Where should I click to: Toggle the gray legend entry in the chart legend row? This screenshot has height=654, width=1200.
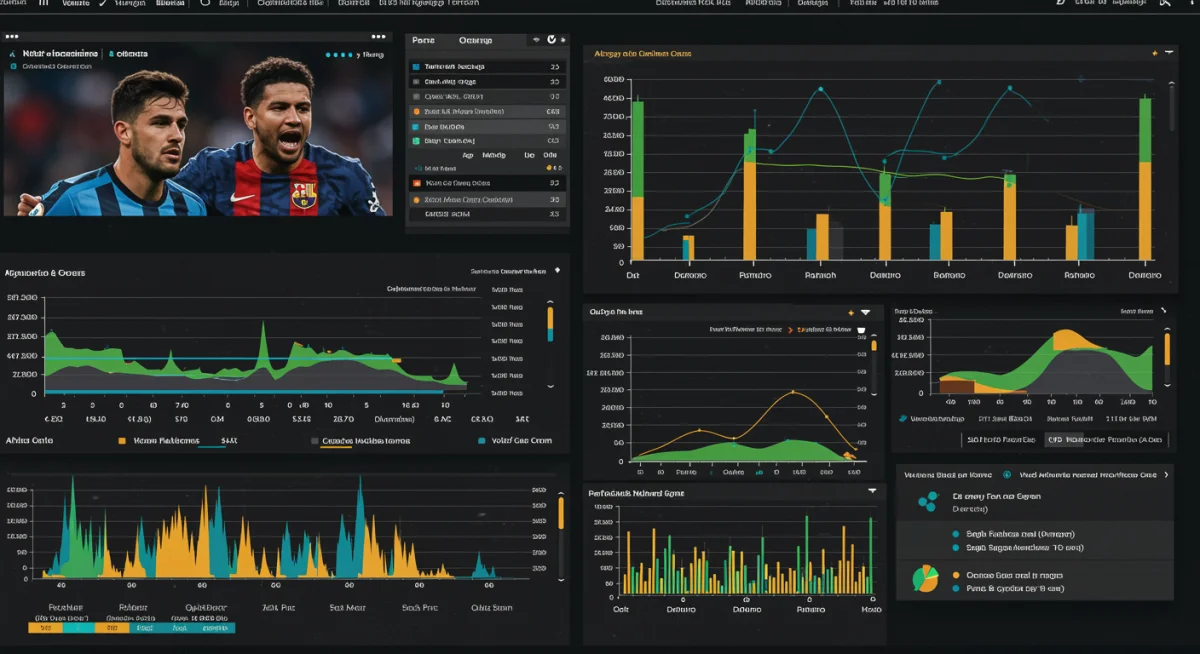tap(313, 441)
